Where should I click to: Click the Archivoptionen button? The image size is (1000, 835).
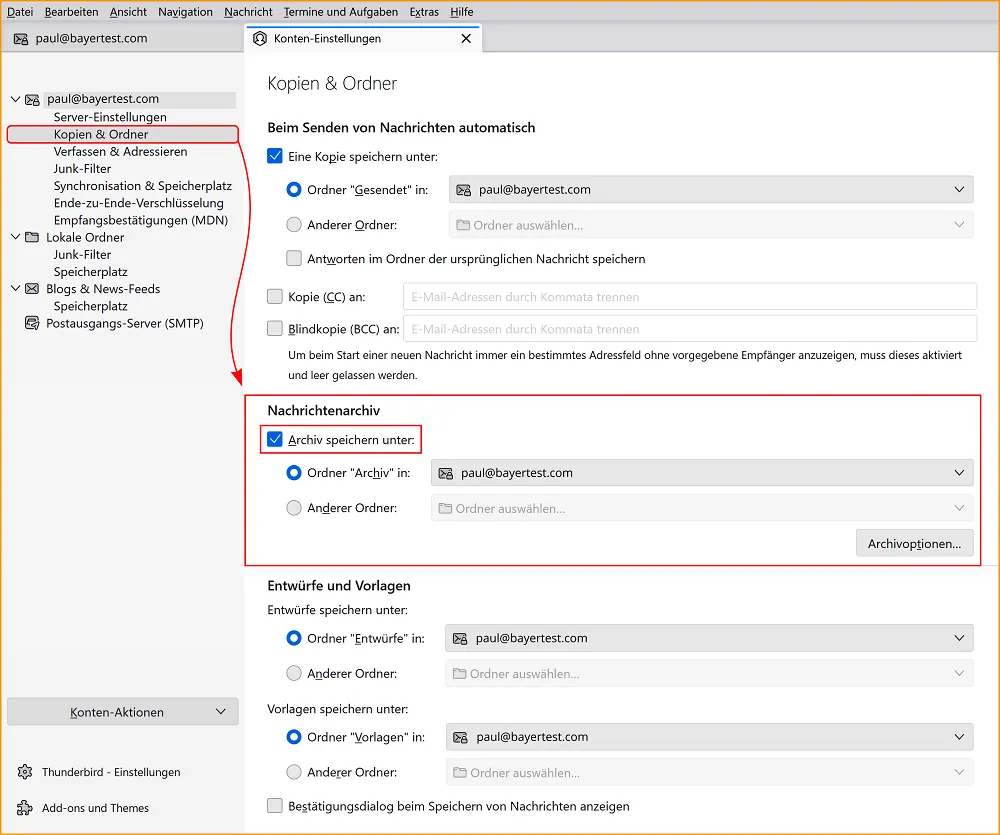coord(914,543)
